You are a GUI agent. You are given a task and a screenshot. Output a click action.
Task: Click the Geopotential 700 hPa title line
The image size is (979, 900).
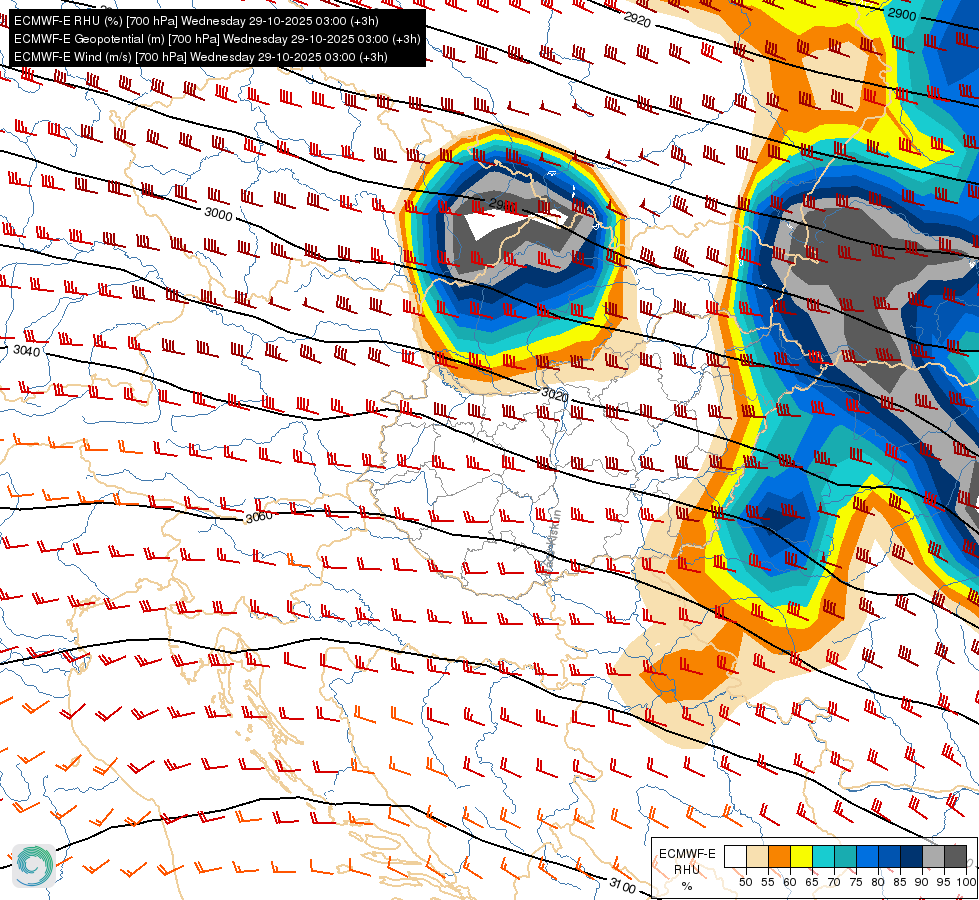point(217,39)
